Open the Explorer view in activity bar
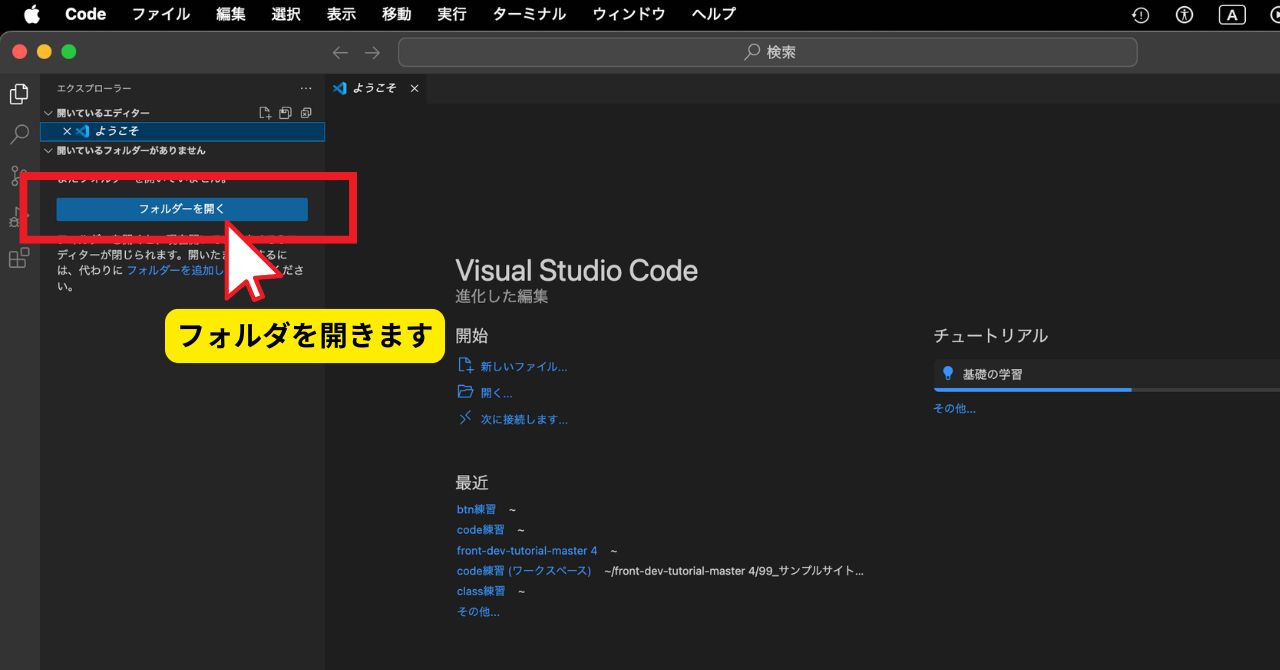The width and height of the screenshot is (1280, 670). tap(19, 94)
